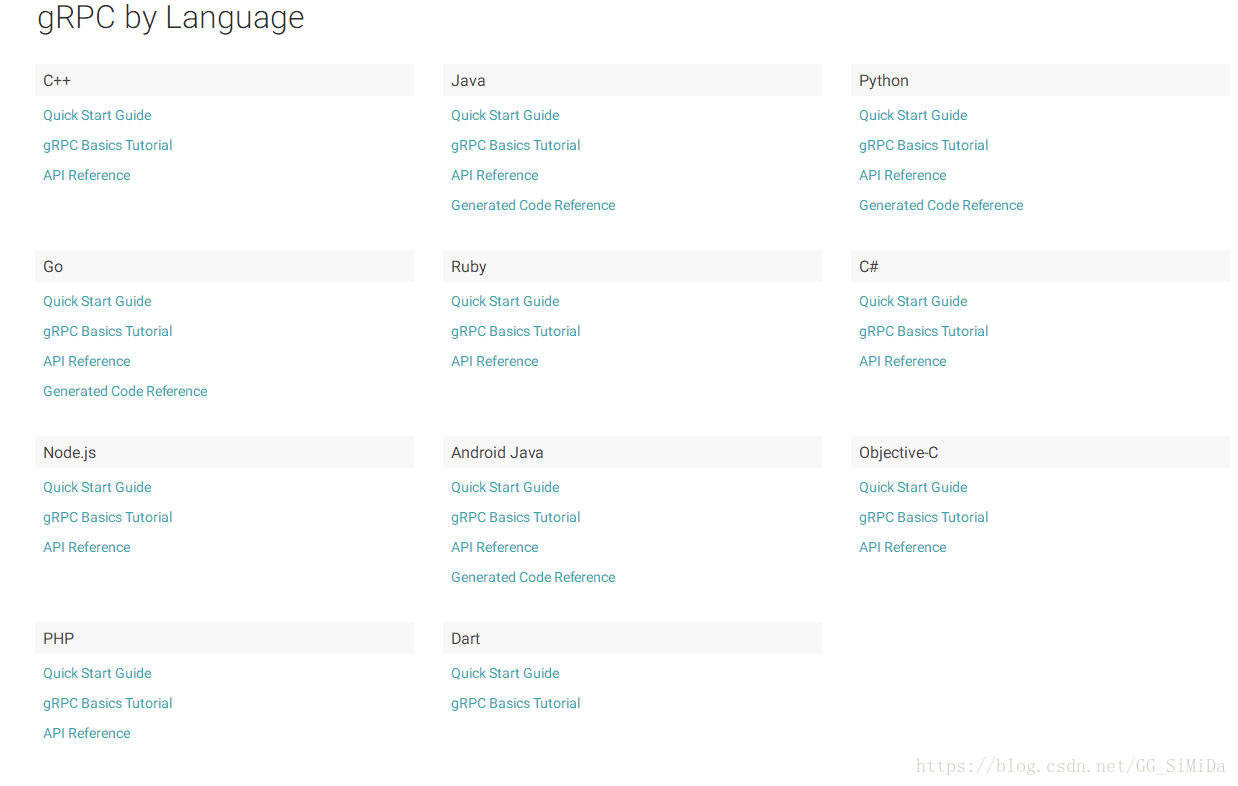
Task: Open Dart gRPC Basics Tutorial
Action: (516, 703)
